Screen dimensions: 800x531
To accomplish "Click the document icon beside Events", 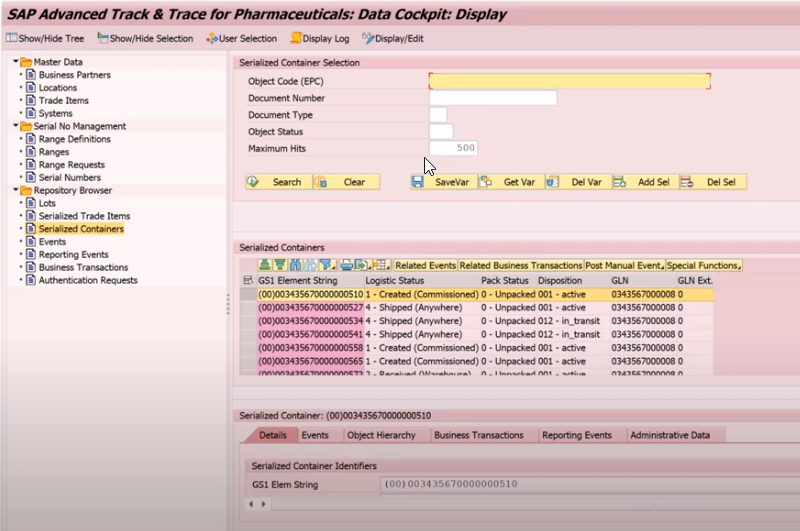I will coord(31,241).
